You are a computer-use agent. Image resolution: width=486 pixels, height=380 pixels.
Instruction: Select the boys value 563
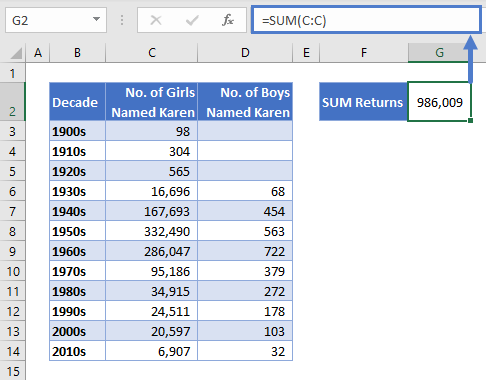[x=245, y=231]
